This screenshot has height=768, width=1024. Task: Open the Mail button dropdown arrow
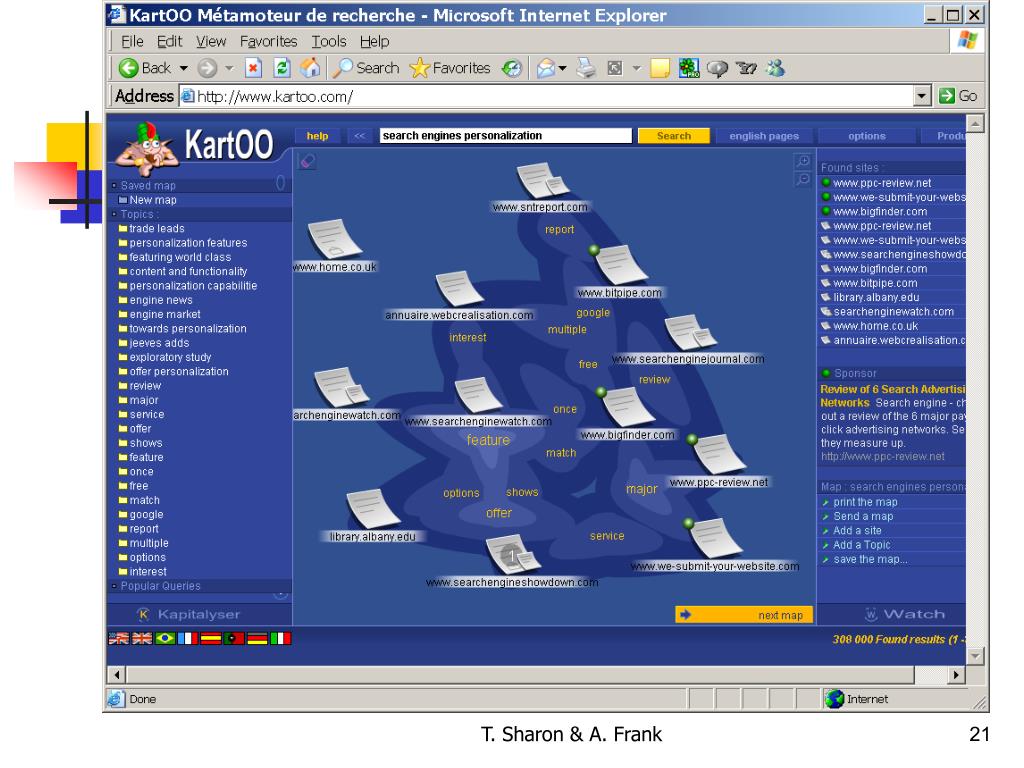pyautogui.click(x=562, y=68)
